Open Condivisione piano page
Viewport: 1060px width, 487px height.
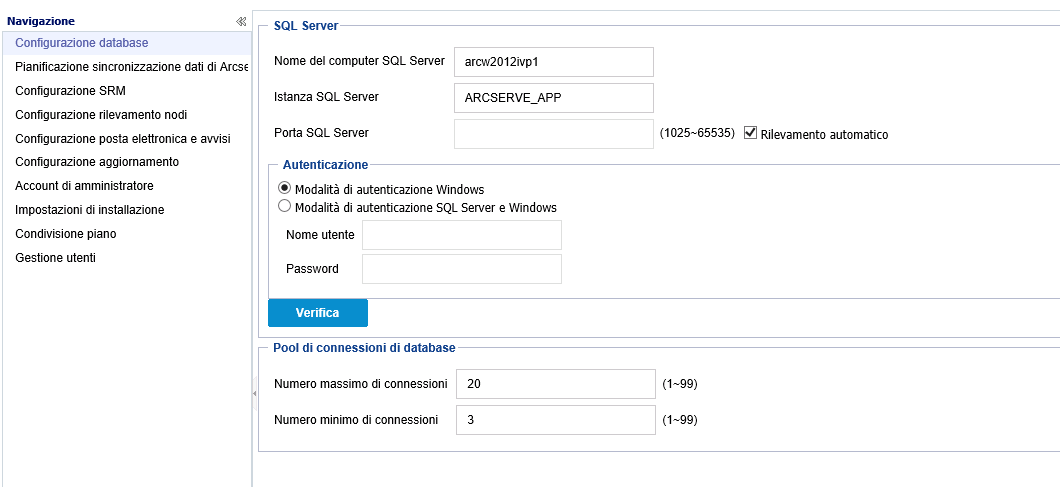[66, 234]
